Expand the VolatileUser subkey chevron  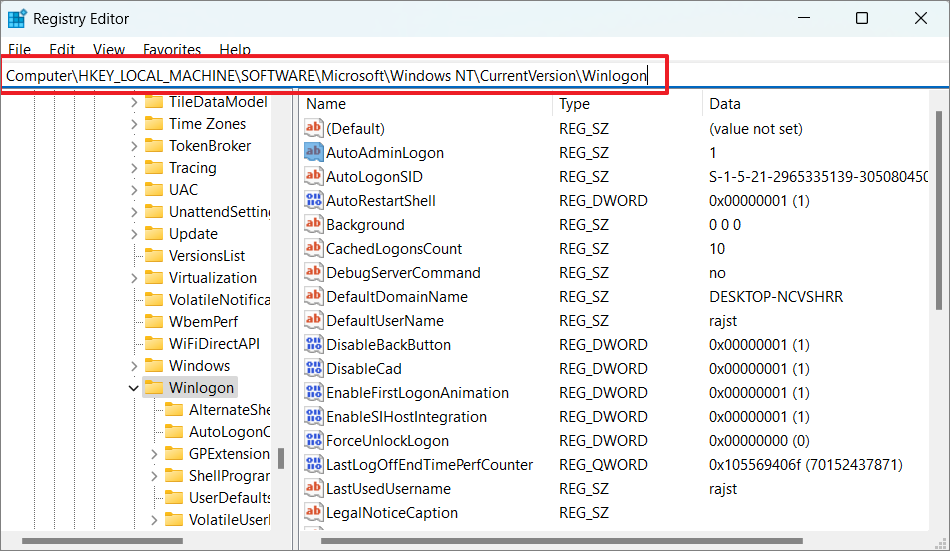(x=154, y=520)
